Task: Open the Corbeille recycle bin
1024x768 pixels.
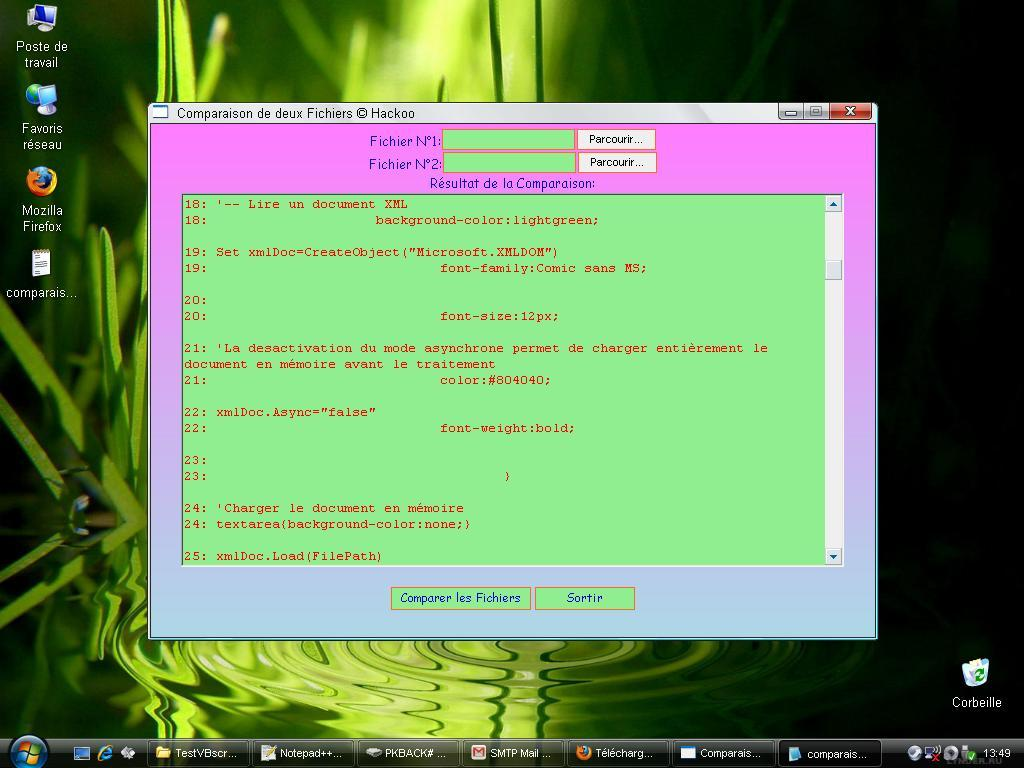Action: coord(975,673)
